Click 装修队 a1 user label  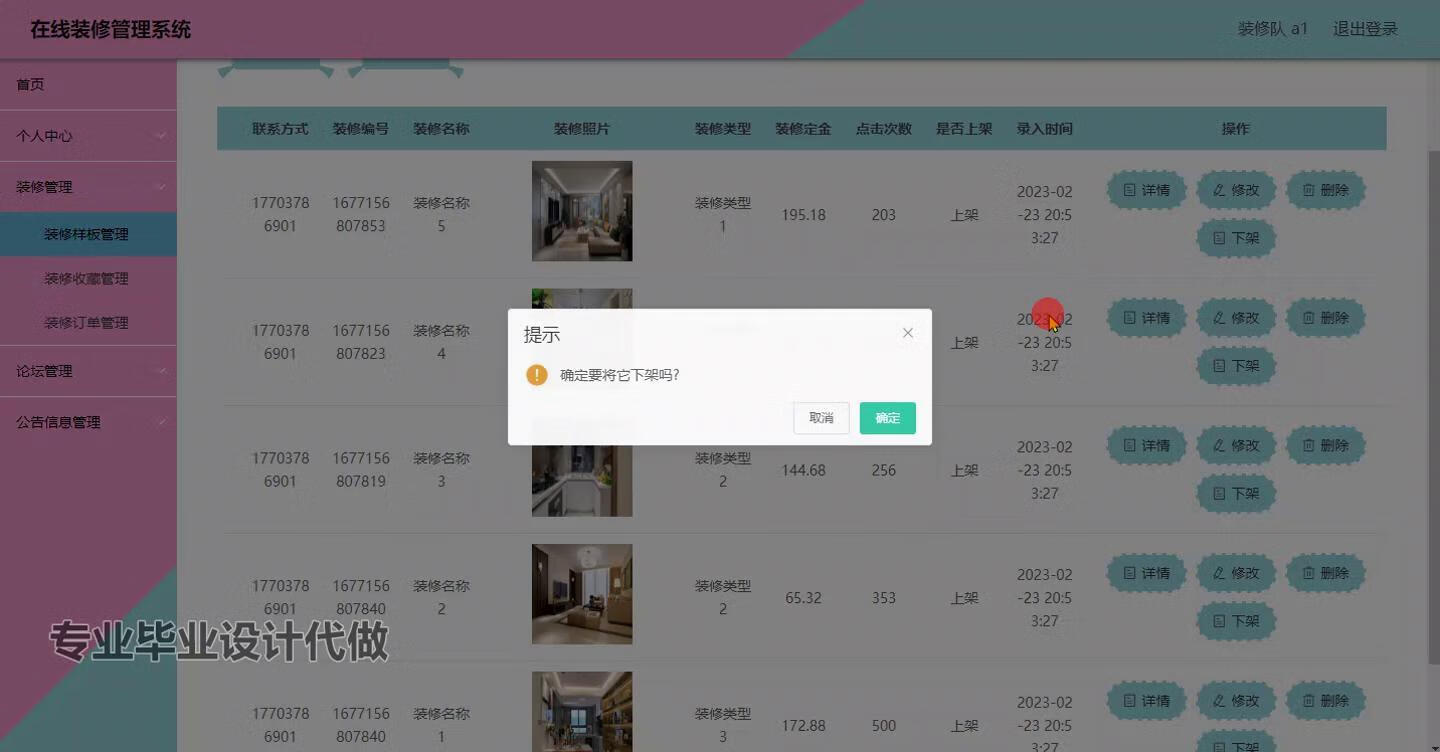click(x=1273, y=29)
